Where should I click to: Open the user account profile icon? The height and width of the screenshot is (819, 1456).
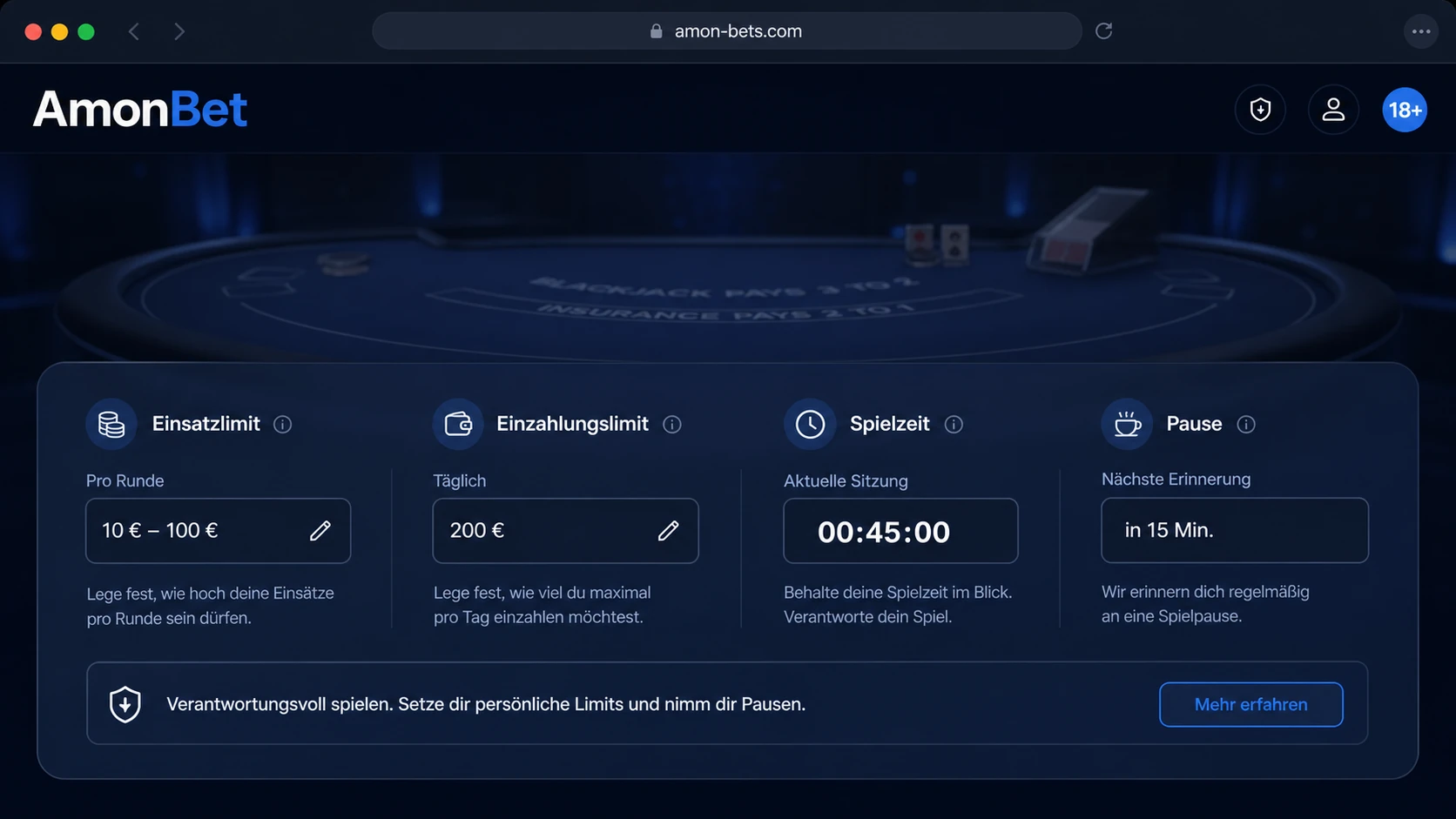pos(1333,110)
